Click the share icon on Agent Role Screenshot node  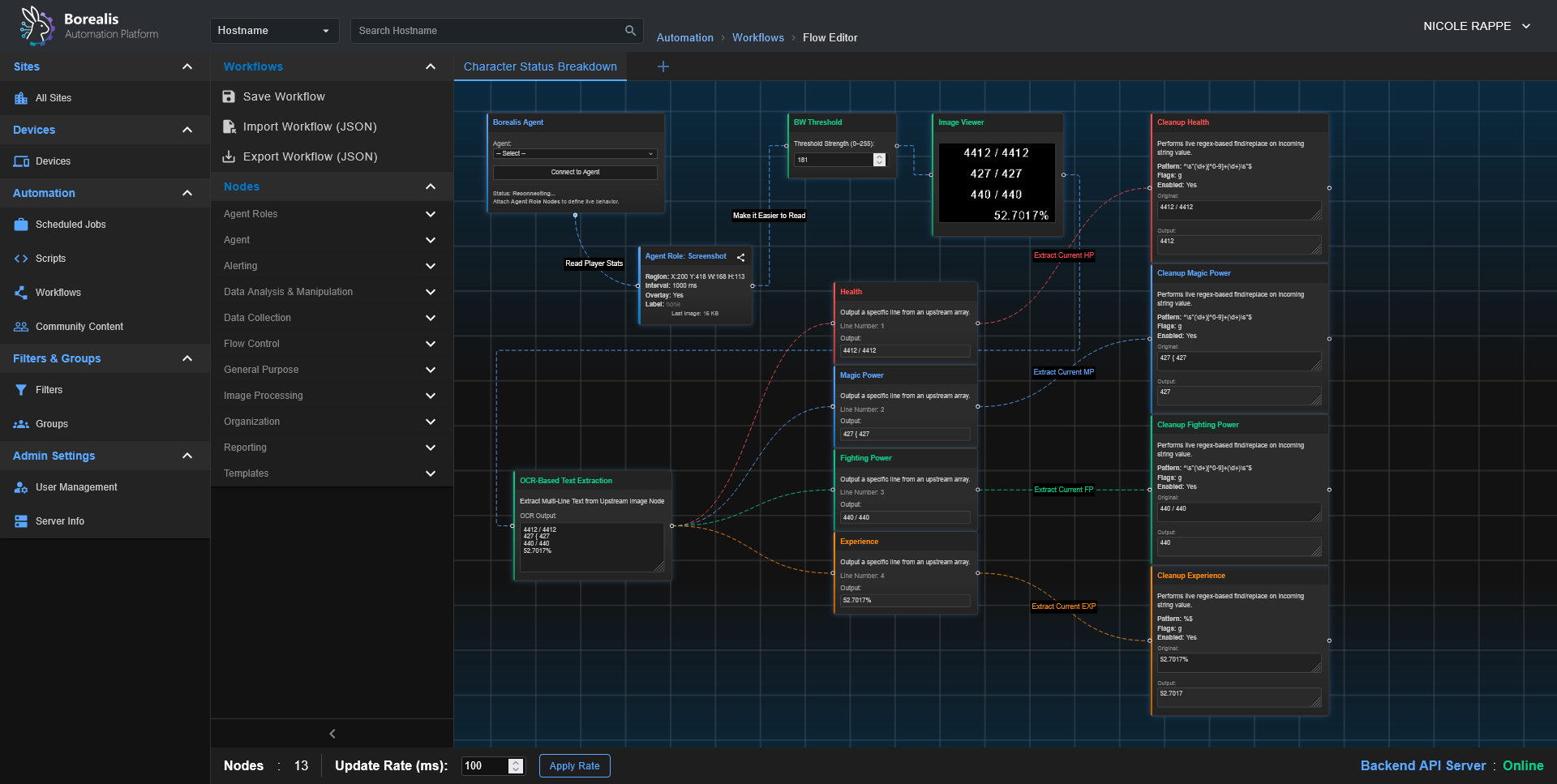pos(740,257)
